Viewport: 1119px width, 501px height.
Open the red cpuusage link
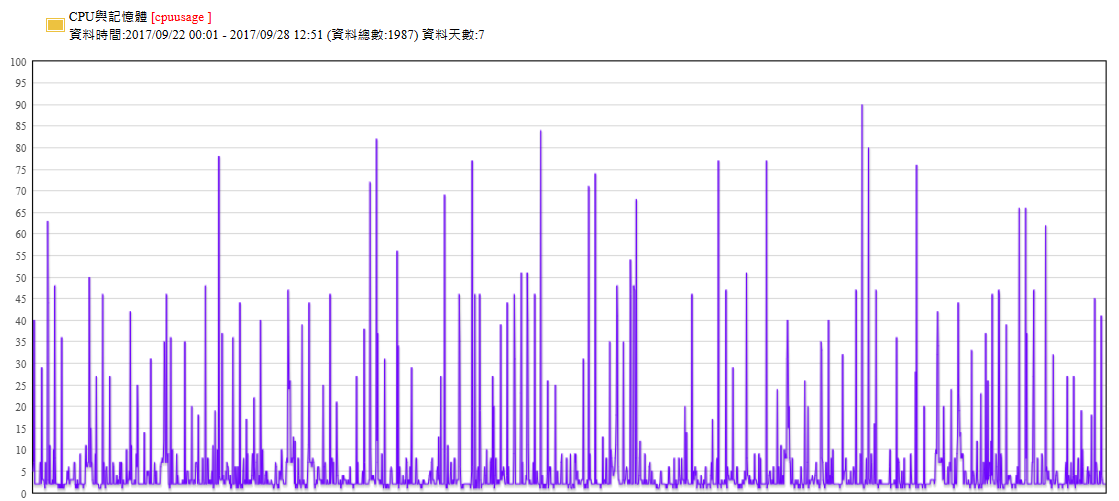point(181,17)
